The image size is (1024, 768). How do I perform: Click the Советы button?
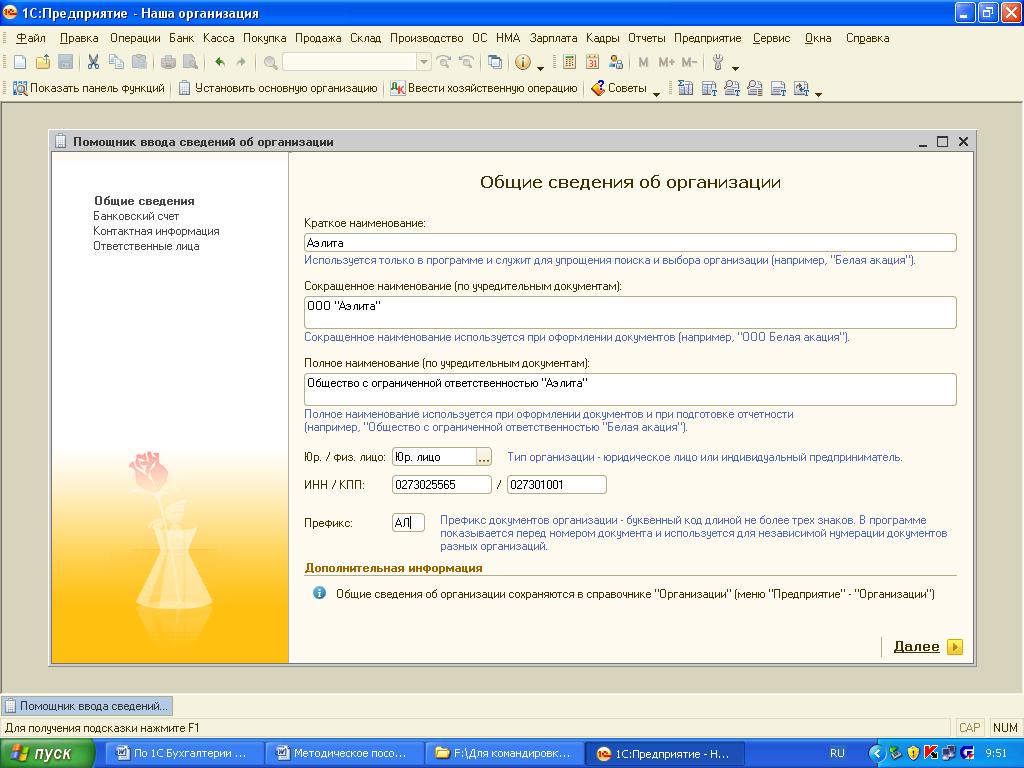click(619, 88)
